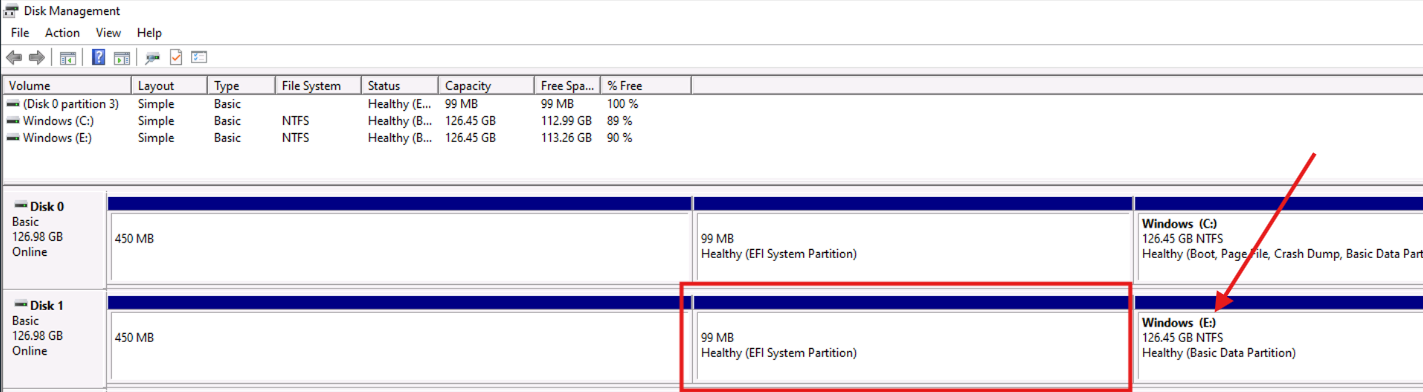Select the Windows (E:) partition on Disk 1

[1279, 338]
